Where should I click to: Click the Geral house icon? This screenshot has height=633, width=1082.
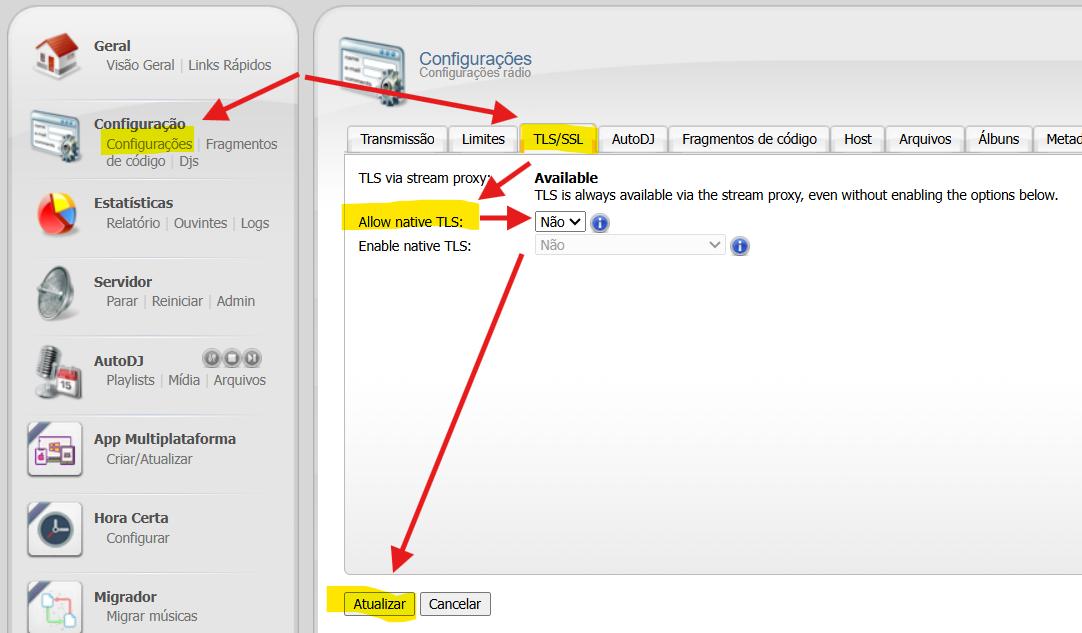56,56
